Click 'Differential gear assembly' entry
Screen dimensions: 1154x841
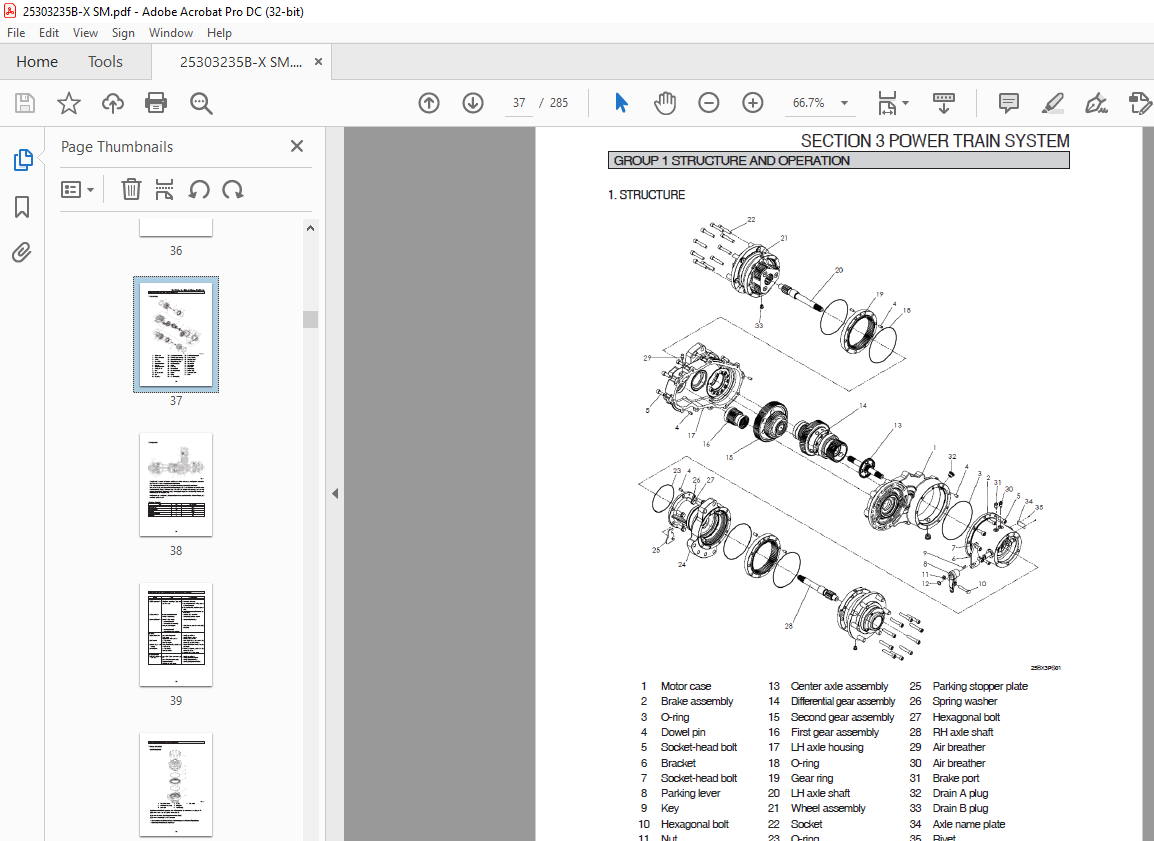843,701
